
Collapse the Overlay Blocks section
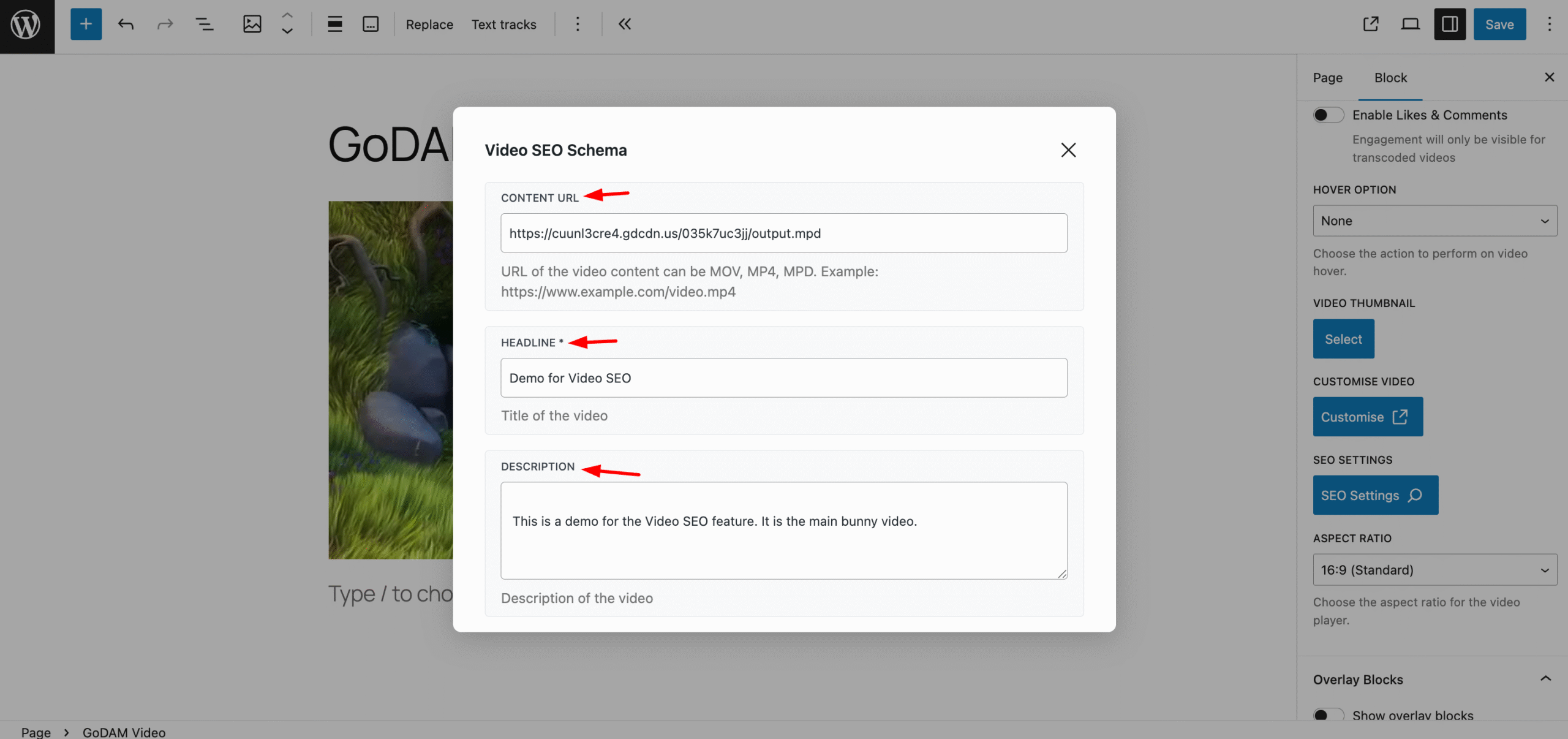tap(1545, 679)
